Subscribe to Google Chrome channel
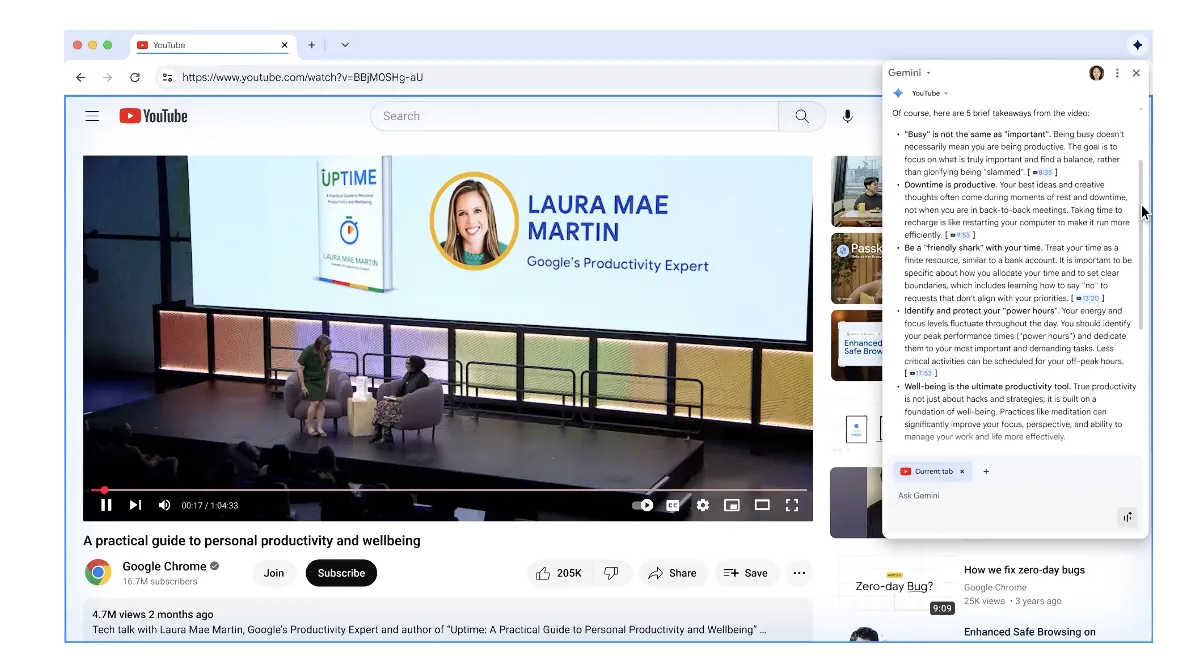Image resolution: width=1188 pixels, height=670 pixels. coord(341,573)
